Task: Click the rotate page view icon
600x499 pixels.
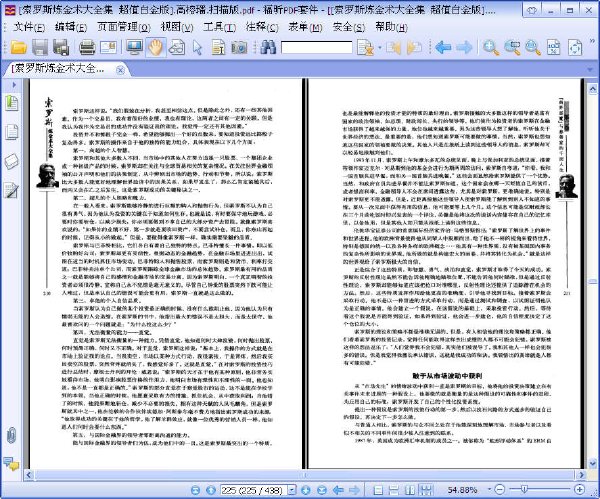Action: (575, 48)
